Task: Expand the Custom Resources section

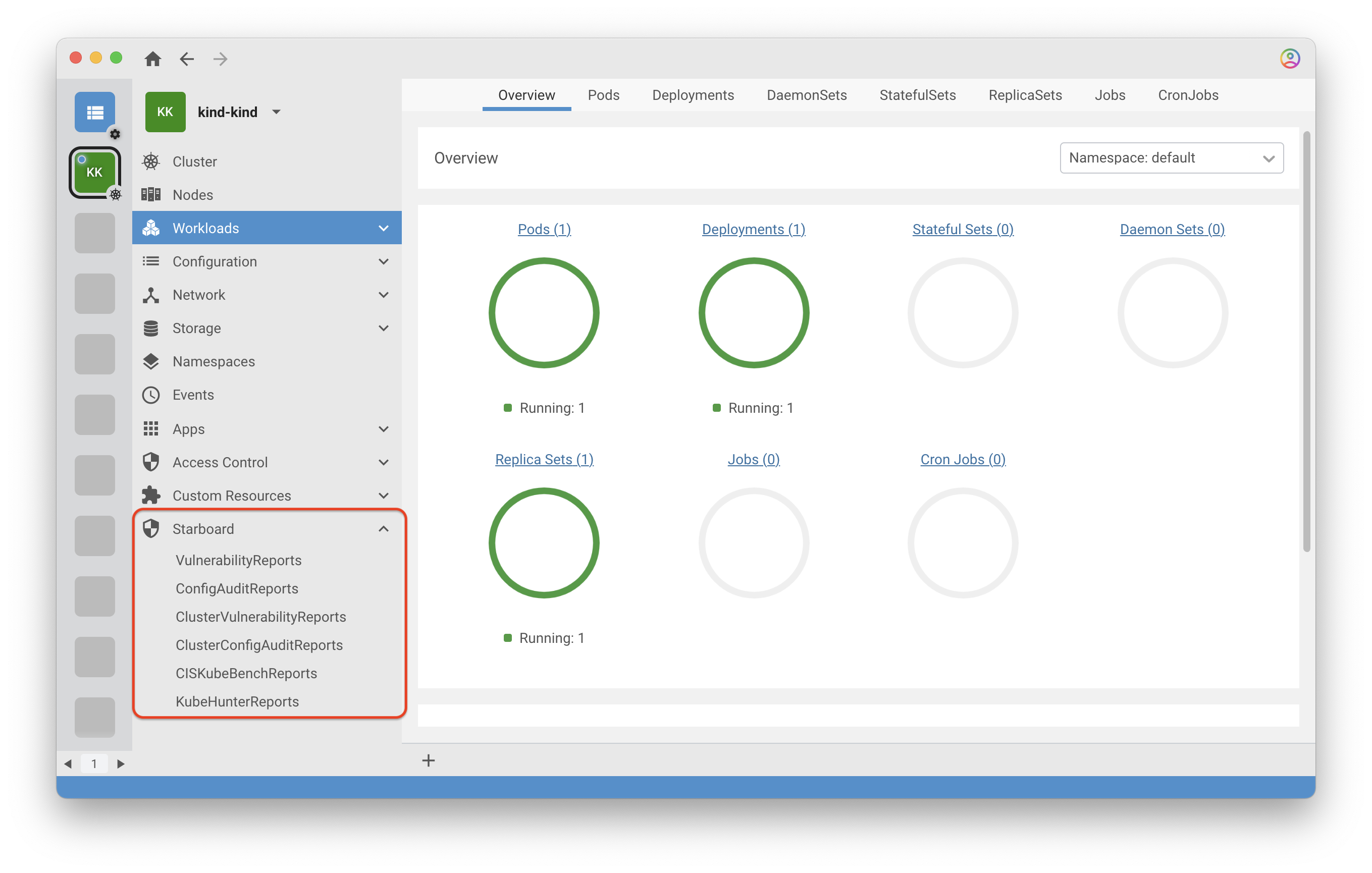Action: 384,496
